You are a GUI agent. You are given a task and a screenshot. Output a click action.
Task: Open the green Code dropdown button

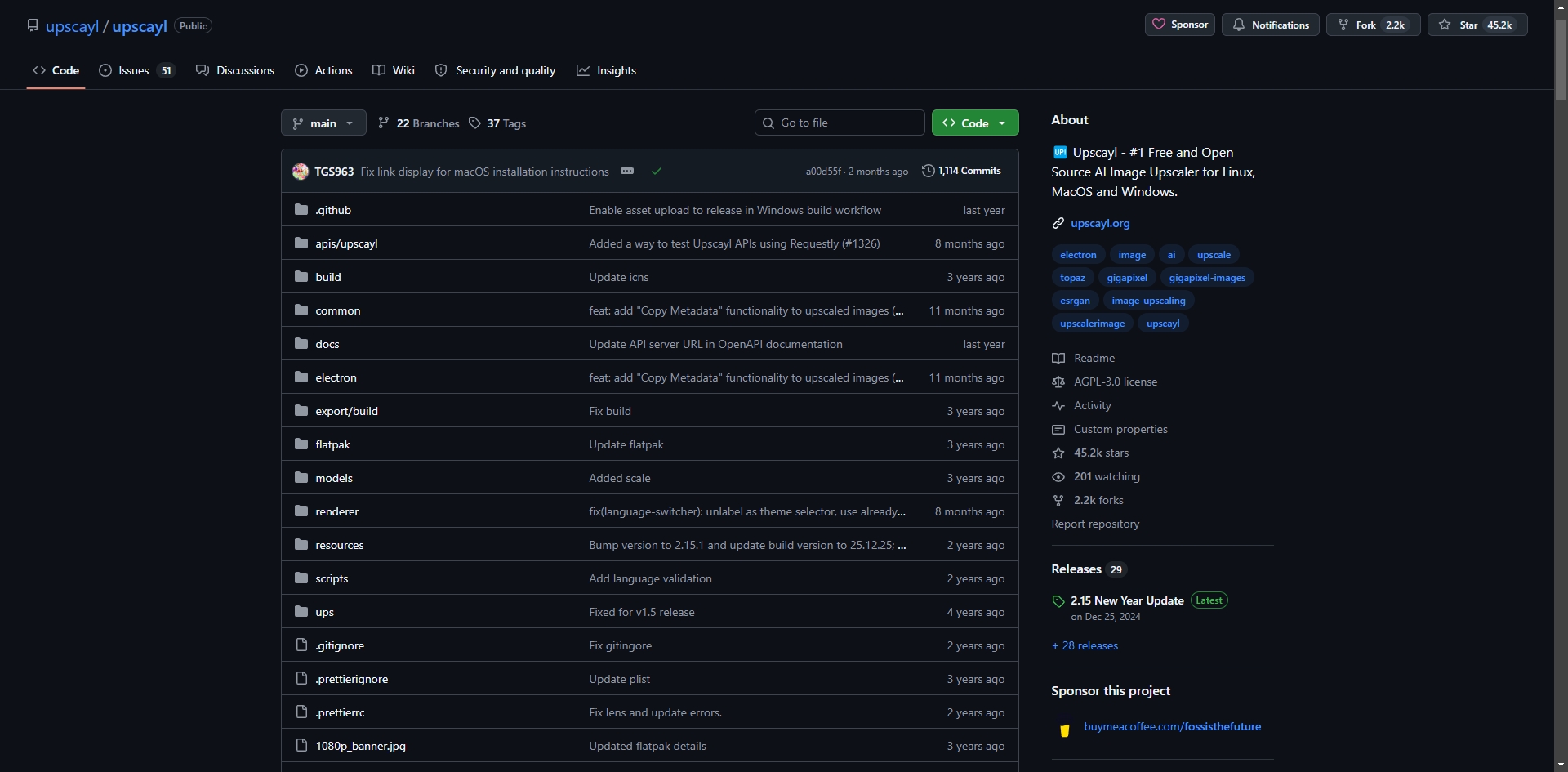tap(975, 123)
